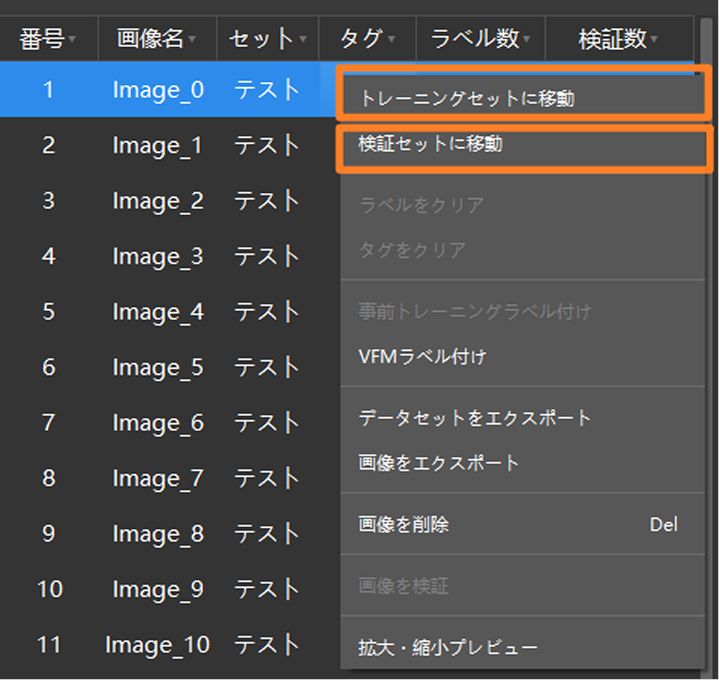Select the Image_9 row

point(170,589)
